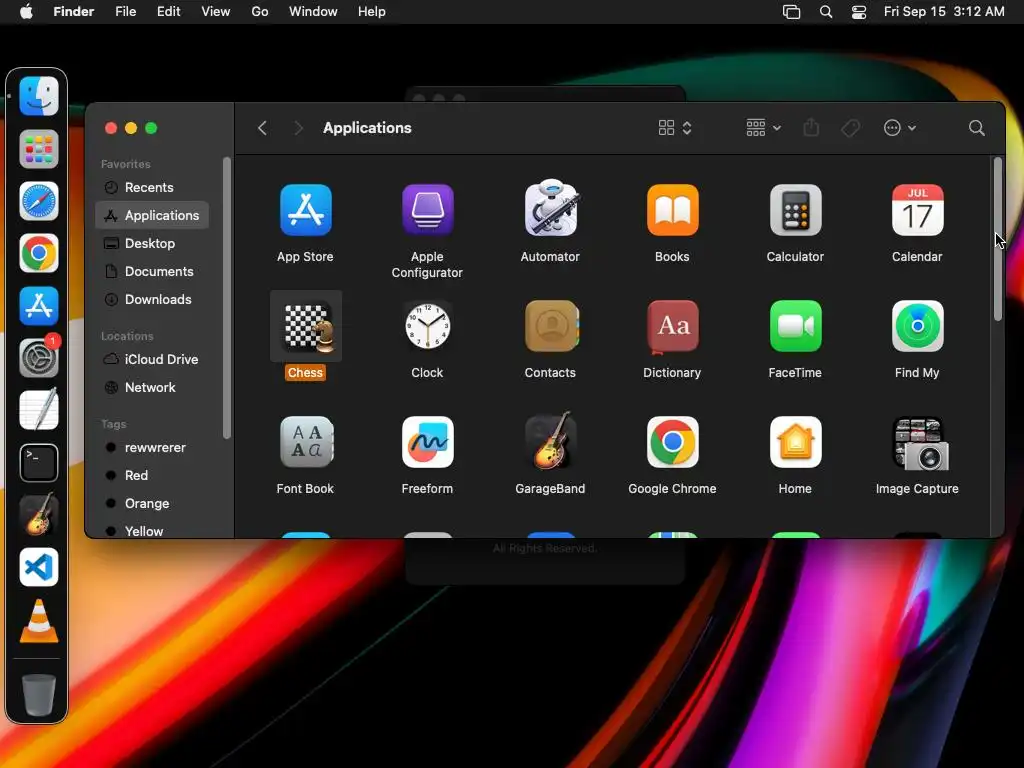1024x768 pixels.
Task: Open the Apple menu
Action: point(26,12)
